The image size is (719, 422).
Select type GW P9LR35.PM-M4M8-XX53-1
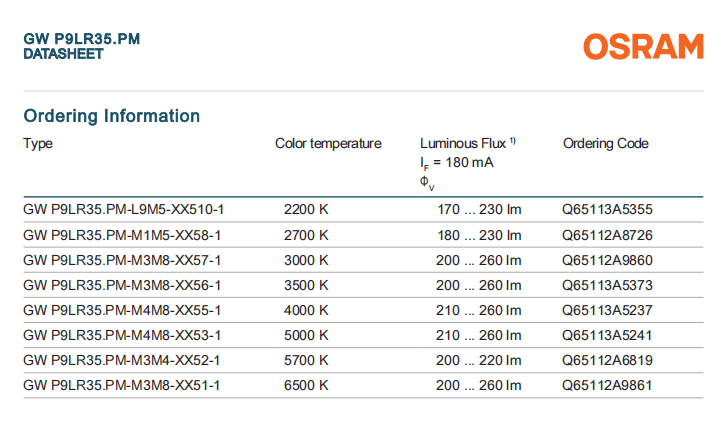(x=122, y=335)
